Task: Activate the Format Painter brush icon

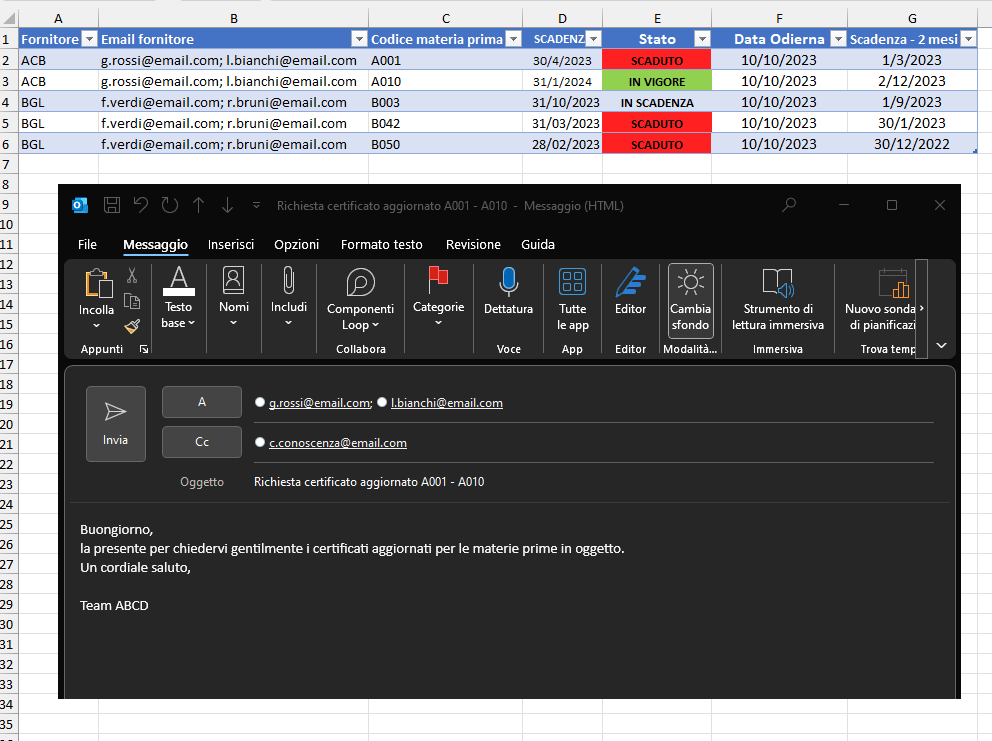Action: click(x=132, y=326)
